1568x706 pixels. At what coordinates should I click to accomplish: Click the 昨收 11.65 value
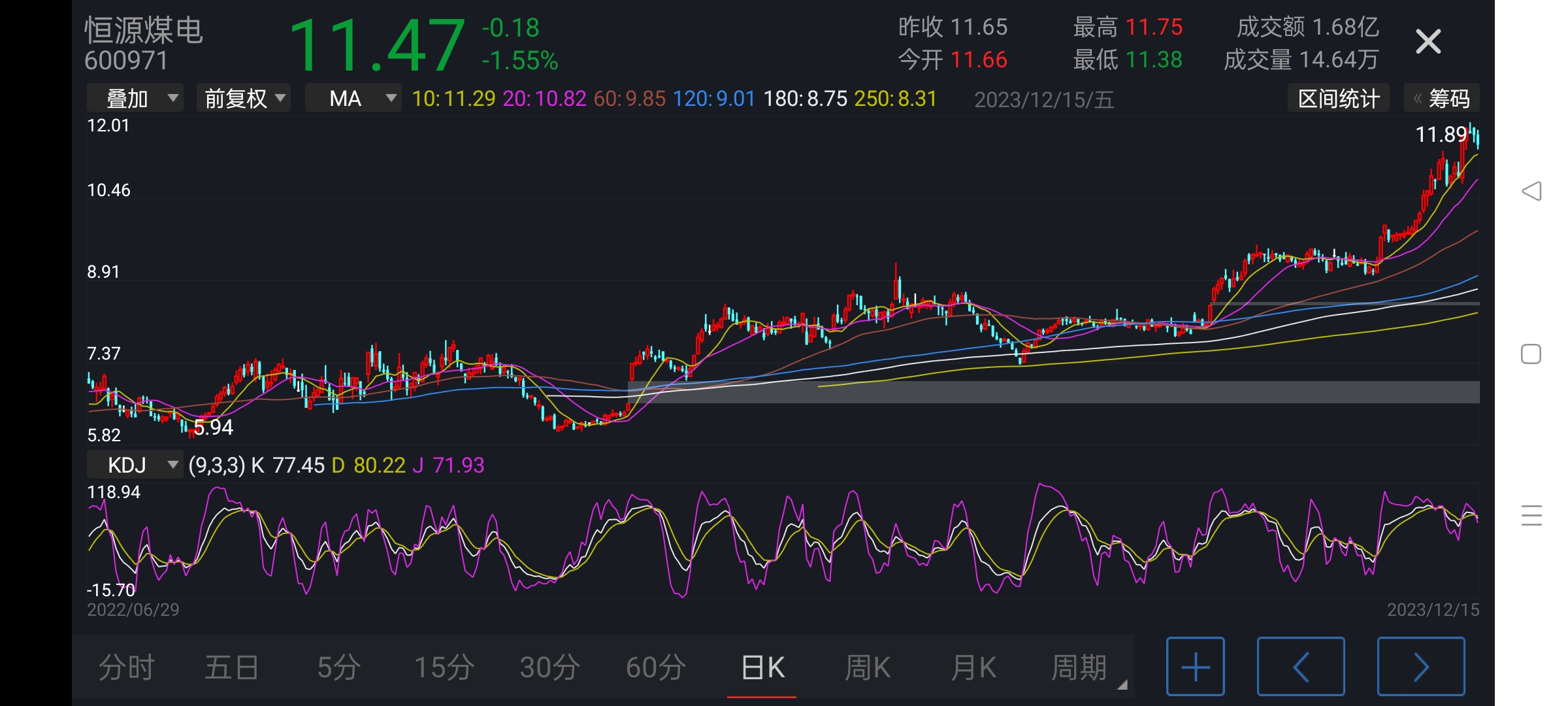[x=953, y=27]
